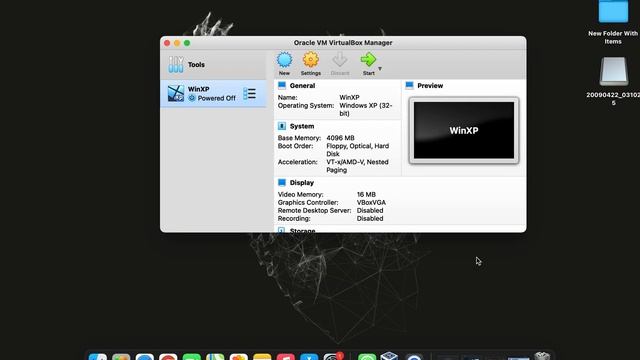Start the WinXP machine with green arrow

point(368,60)
